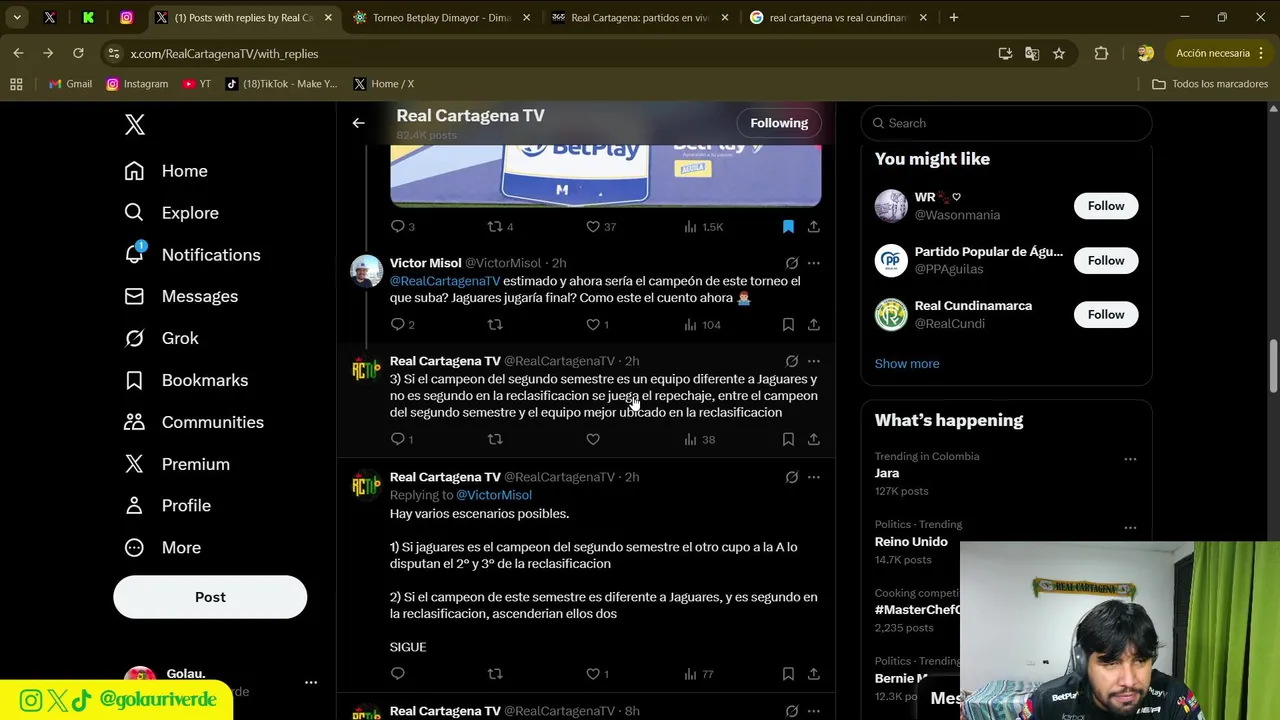The height and width of the screenshot is (720, 1280).
Task: Open options for the Jara trend
Action: 1130,459
